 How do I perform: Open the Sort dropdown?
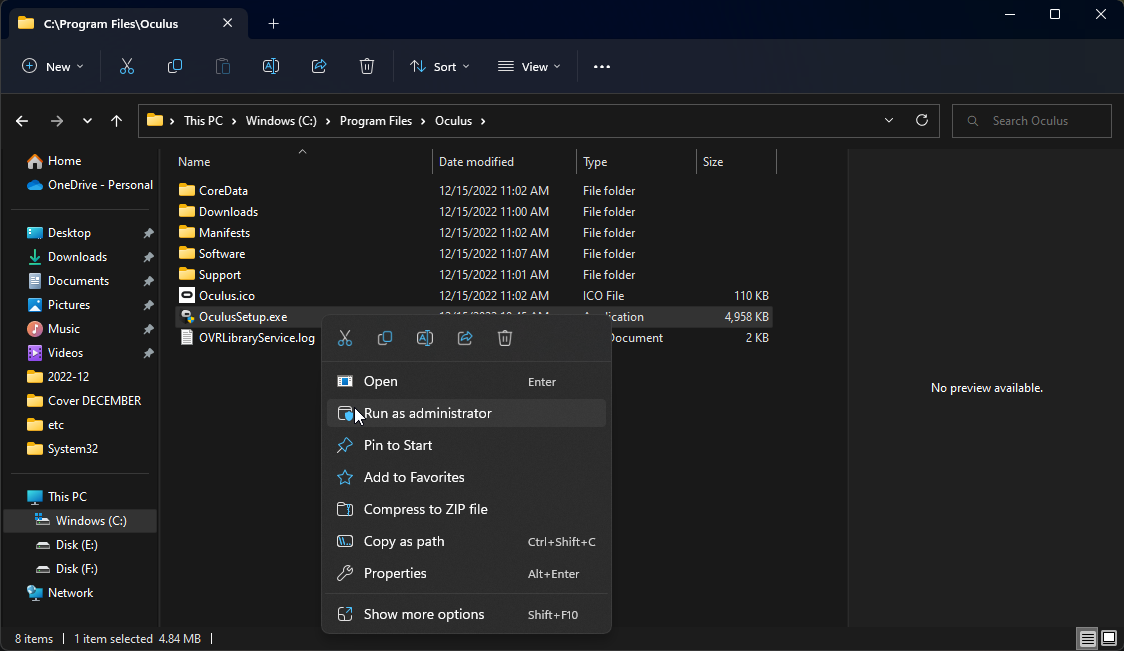click(x=439, y=67)
